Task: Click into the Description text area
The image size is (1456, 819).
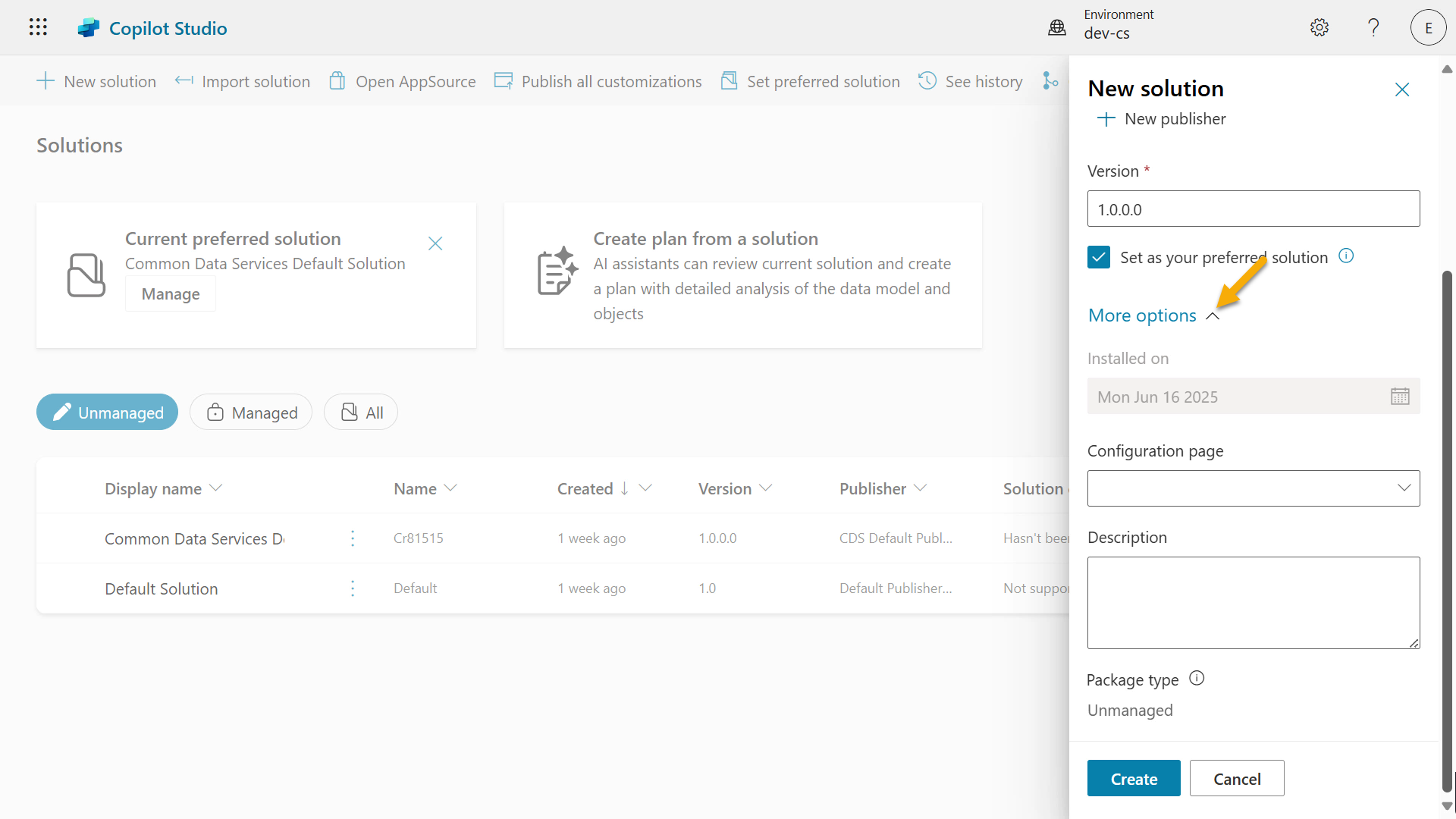Action: click(1253, 602)
